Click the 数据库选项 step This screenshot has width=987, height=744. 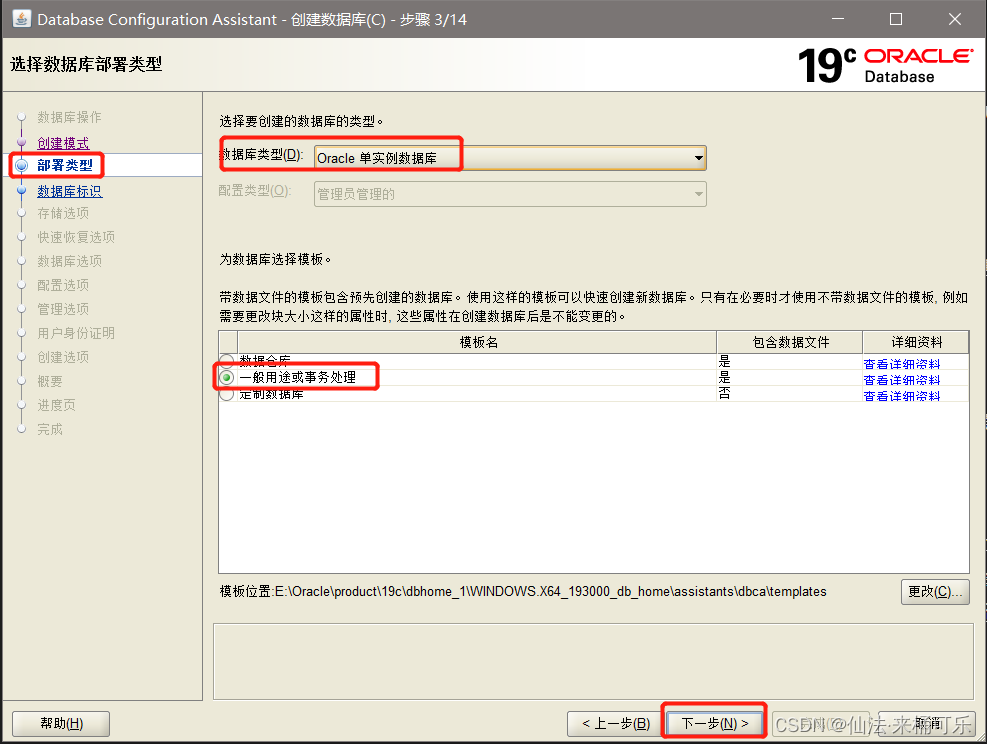pos(69,261)
